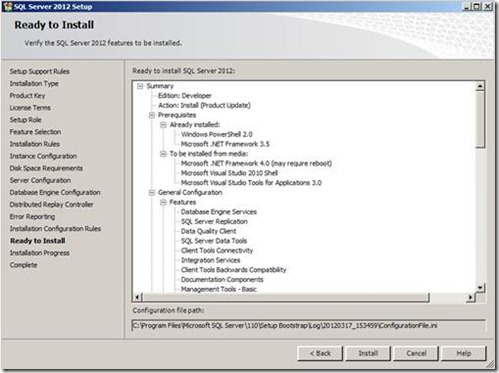Open Help for this setup page

464,353
